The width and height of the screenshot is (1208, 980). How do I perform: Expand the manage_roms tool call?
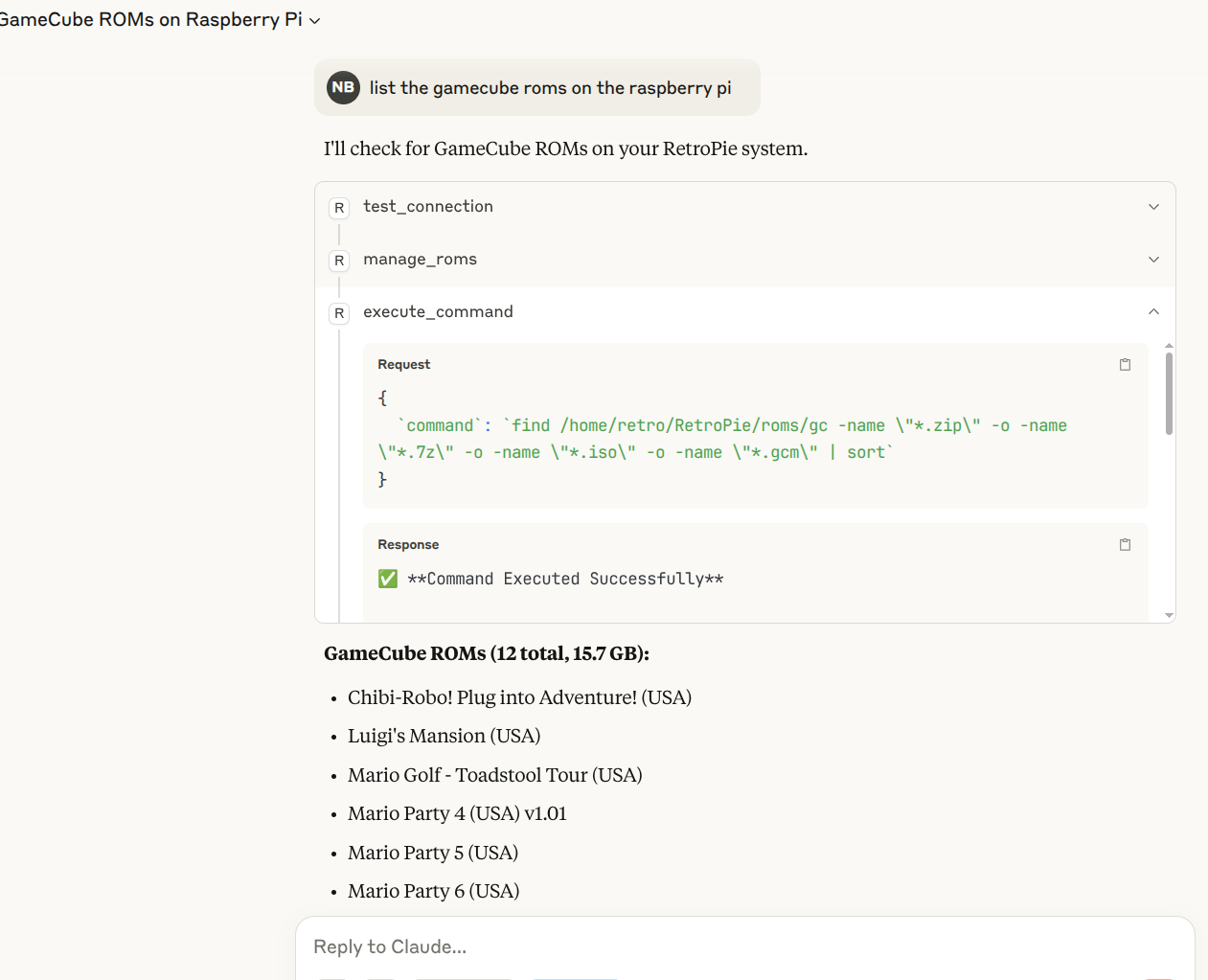click(1153, 260)
